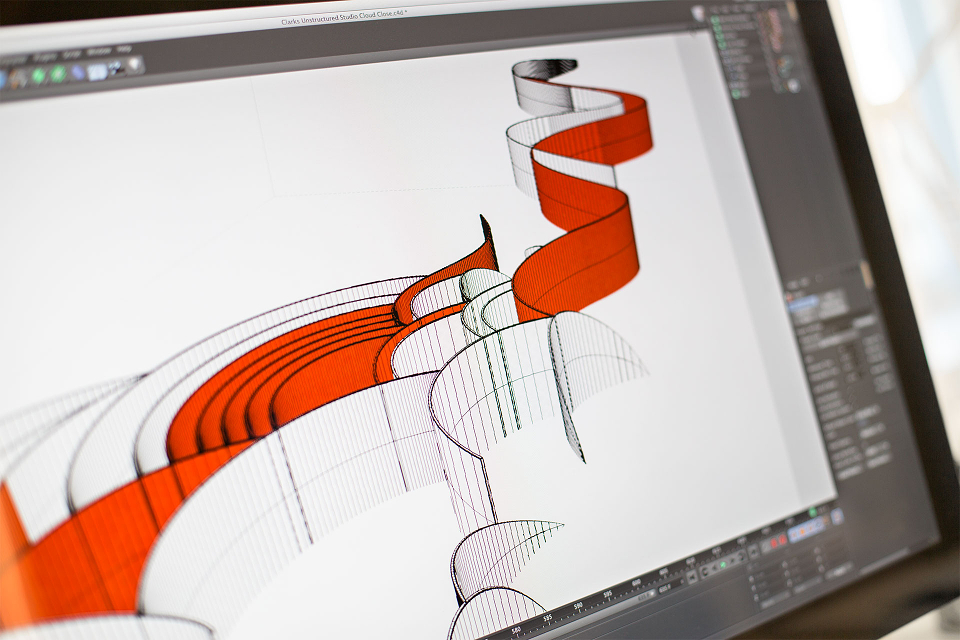This screenshot has width=960, height=640.
Task: Click the white gem-shaped toolbar icon
Action: (135, 64)
